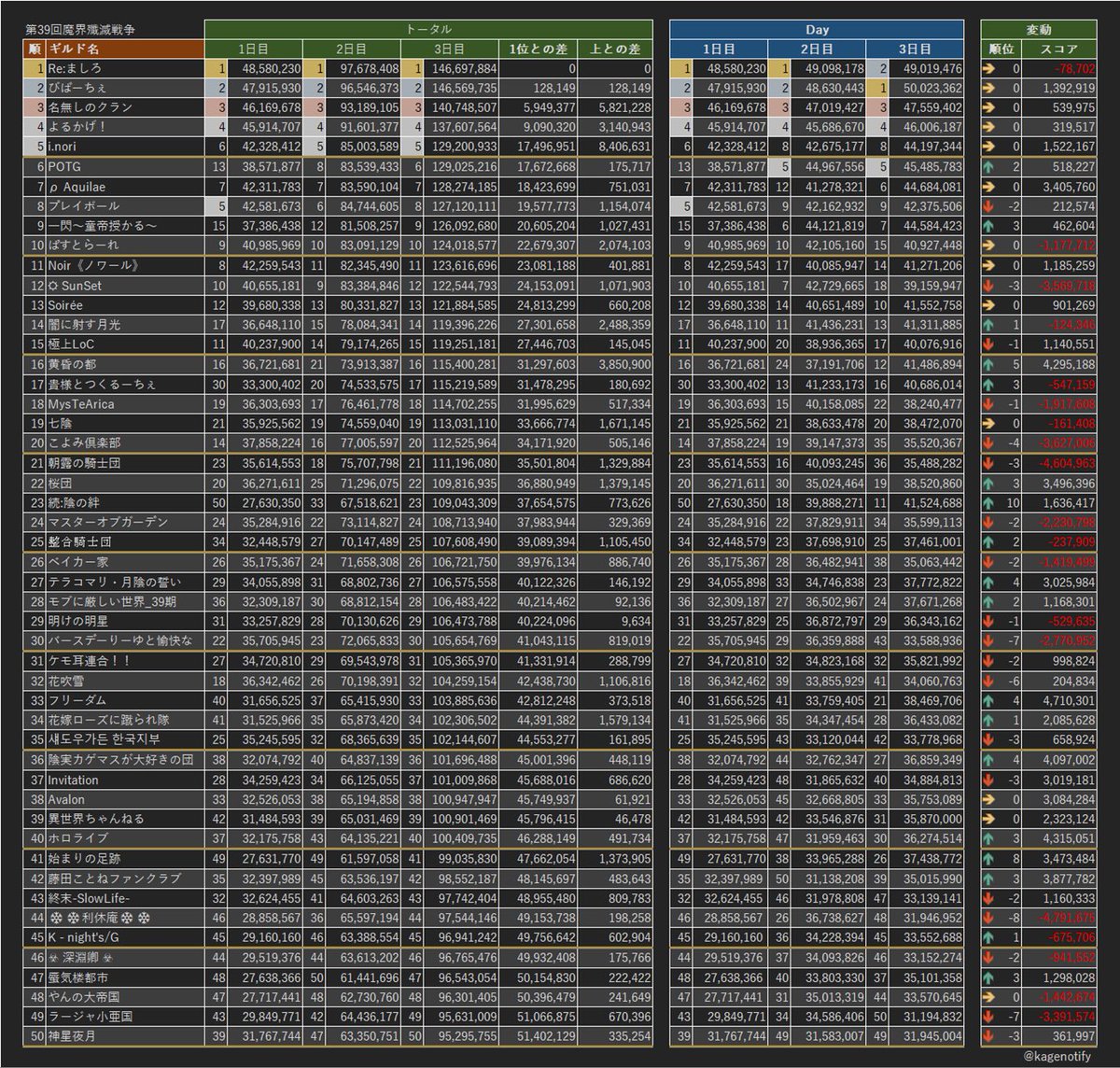The image size is (1120, 1068).
Task: Select the blue Day section header
Action: tap(817, 29)
